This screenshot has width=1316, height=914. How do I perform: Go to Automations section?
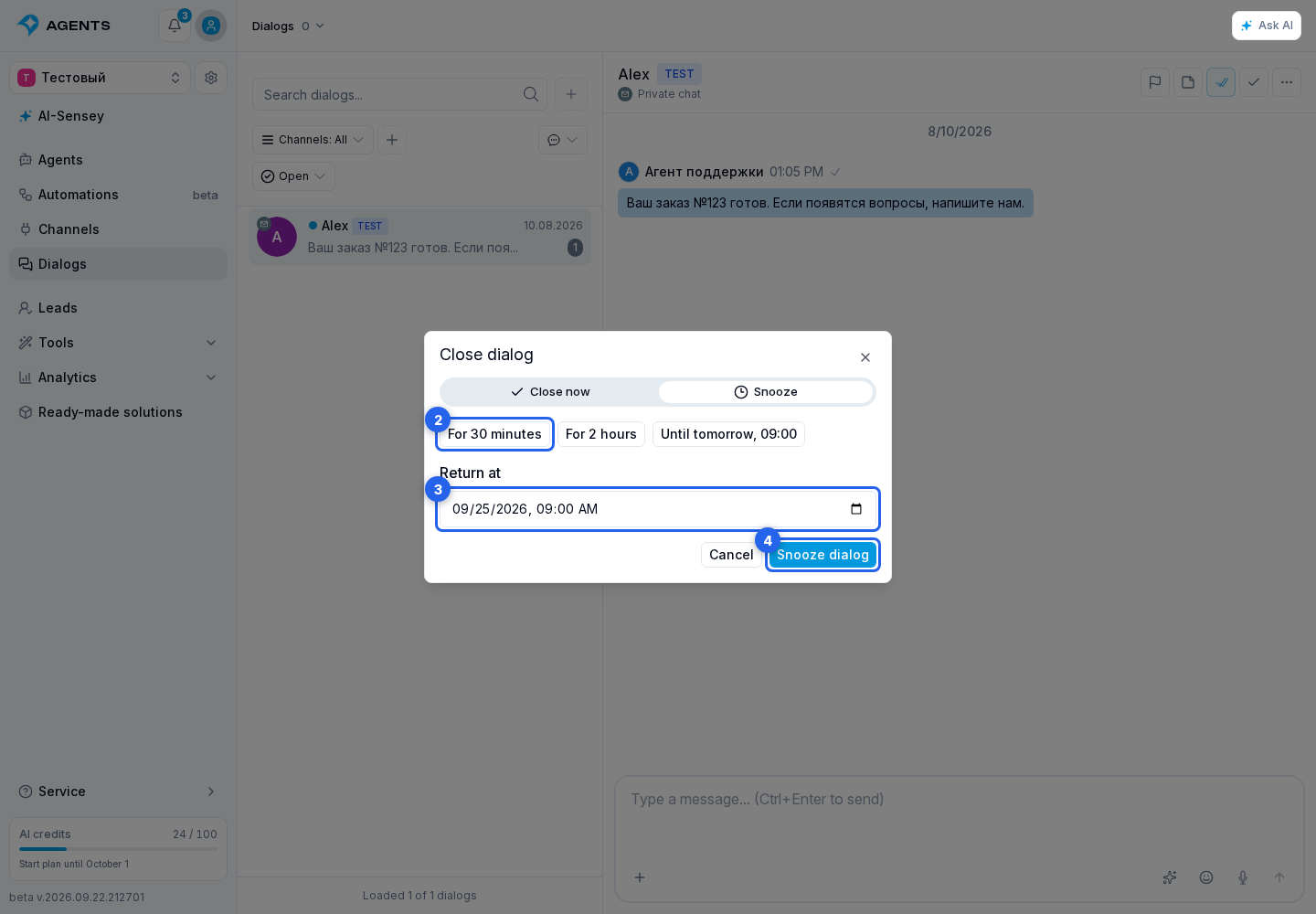click(118, 195)
